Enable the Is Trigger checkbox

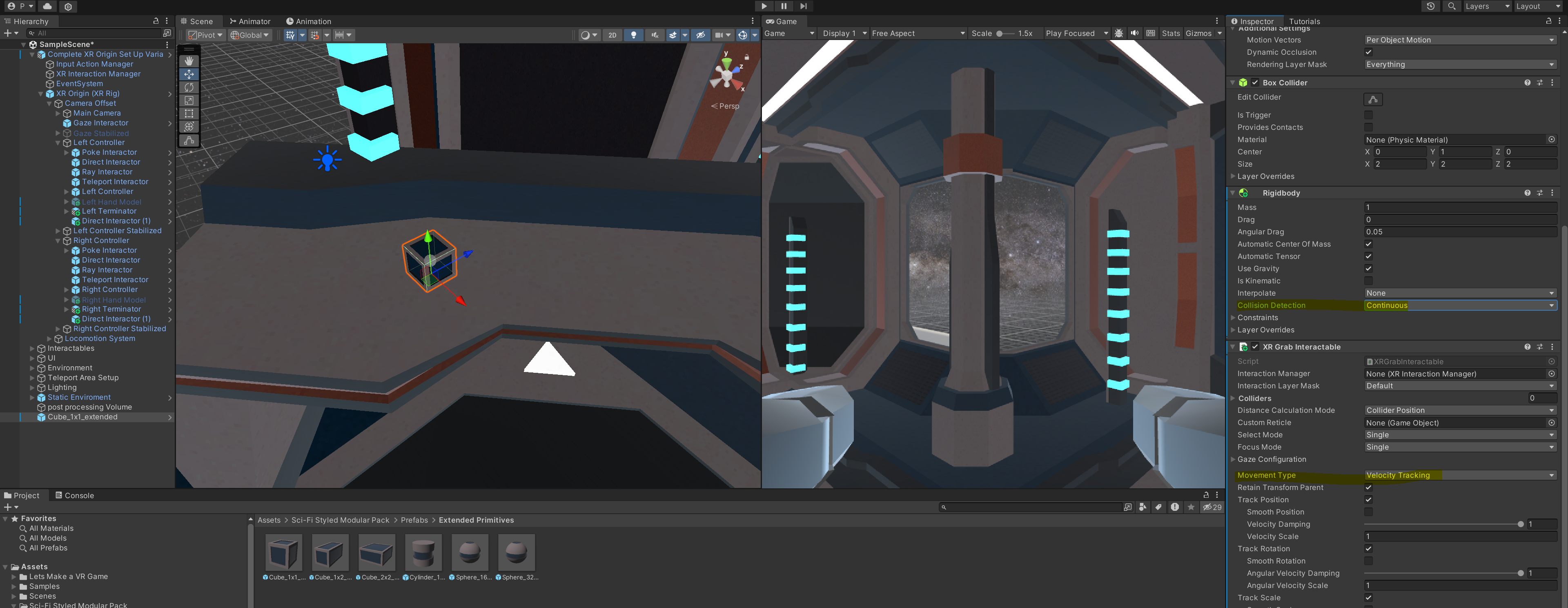[1368, 115]
